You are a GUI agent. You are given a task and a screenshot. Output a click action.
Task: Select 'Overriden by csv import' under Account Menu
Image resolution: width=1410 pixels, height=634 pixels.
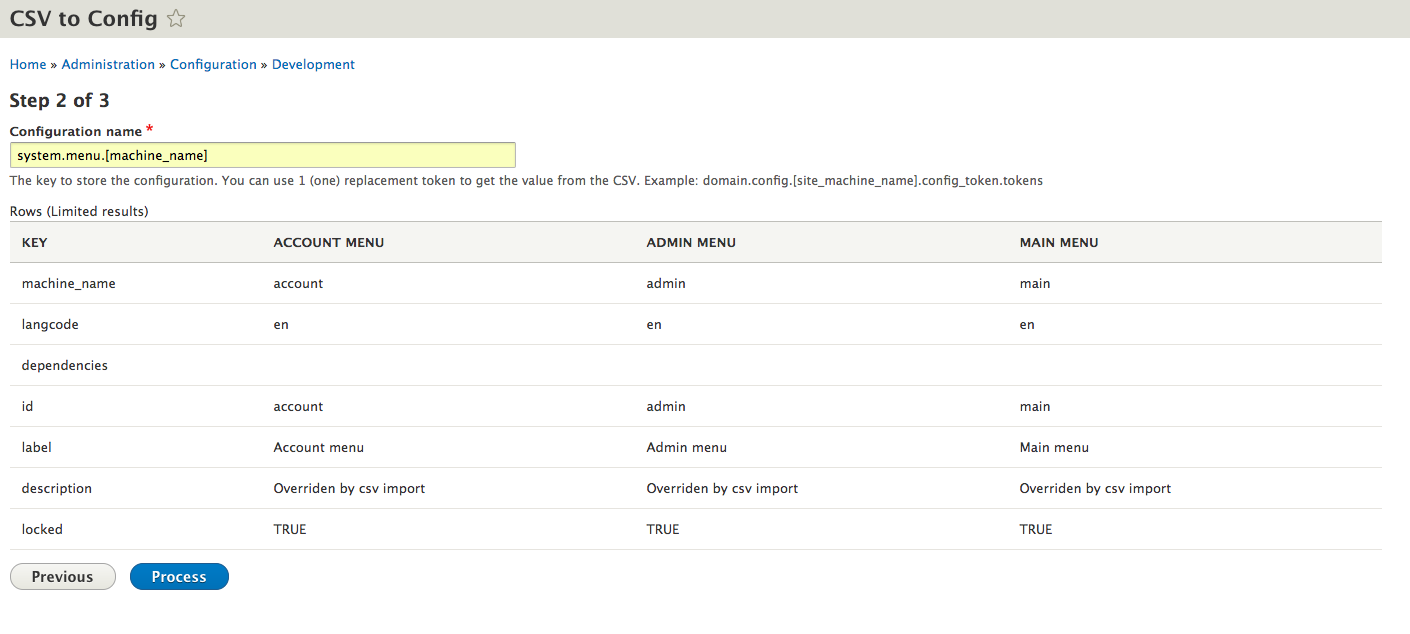[349, 488]
